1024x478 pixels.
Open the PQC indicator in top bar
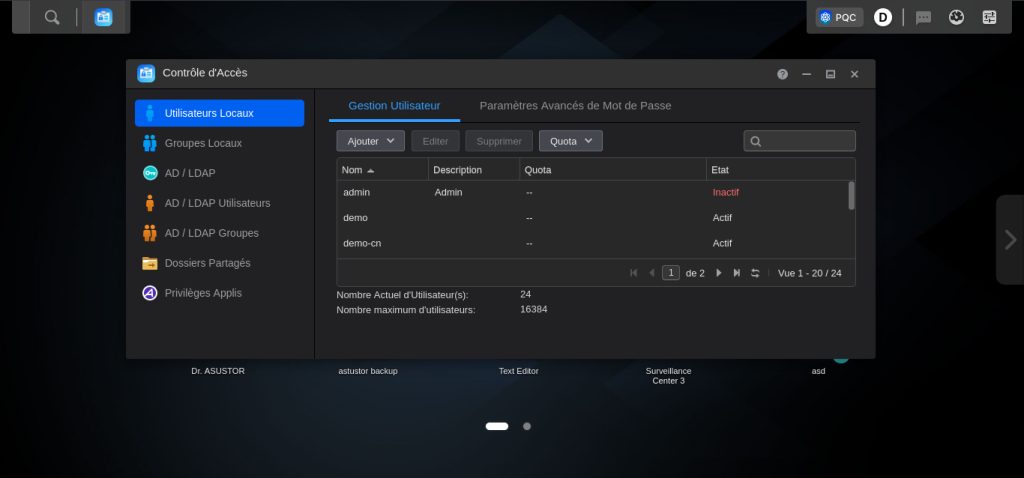point(839,18)
